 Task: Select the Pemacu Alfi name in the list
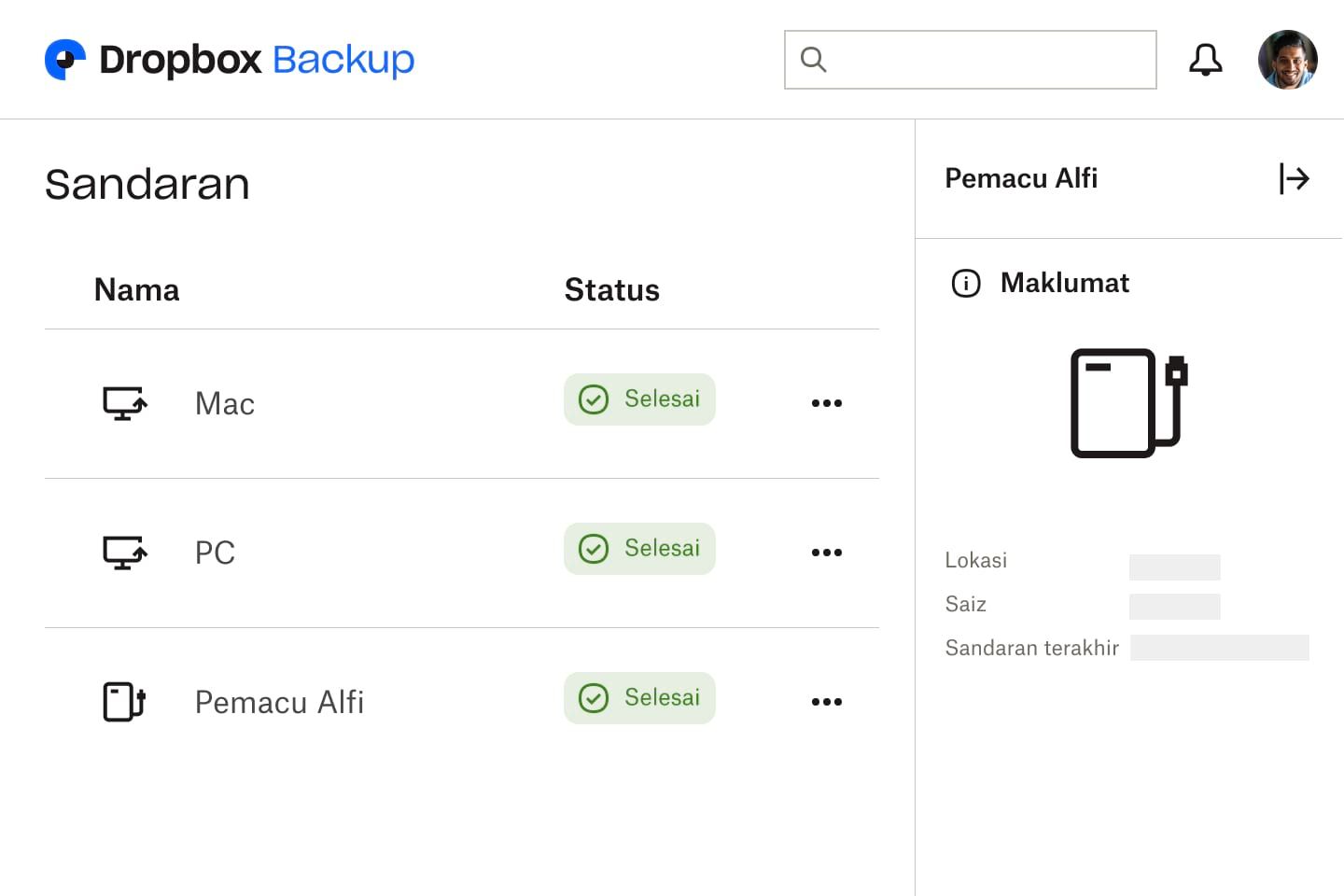pyautogui.click(x=279, y=703)
